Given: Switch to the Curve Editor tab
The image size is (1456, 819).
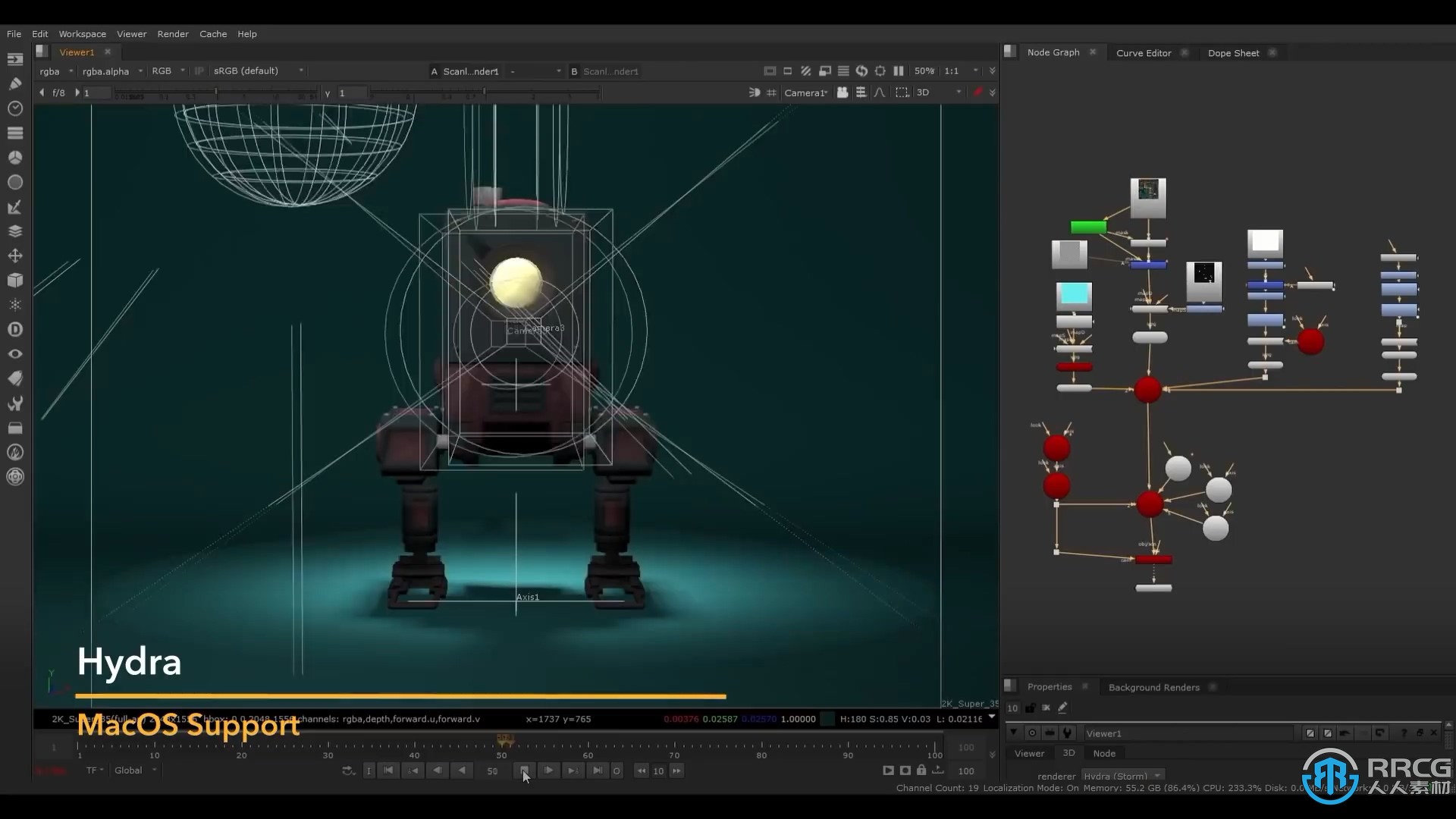Looking at the screenshot, I should tap(1143, 52).
